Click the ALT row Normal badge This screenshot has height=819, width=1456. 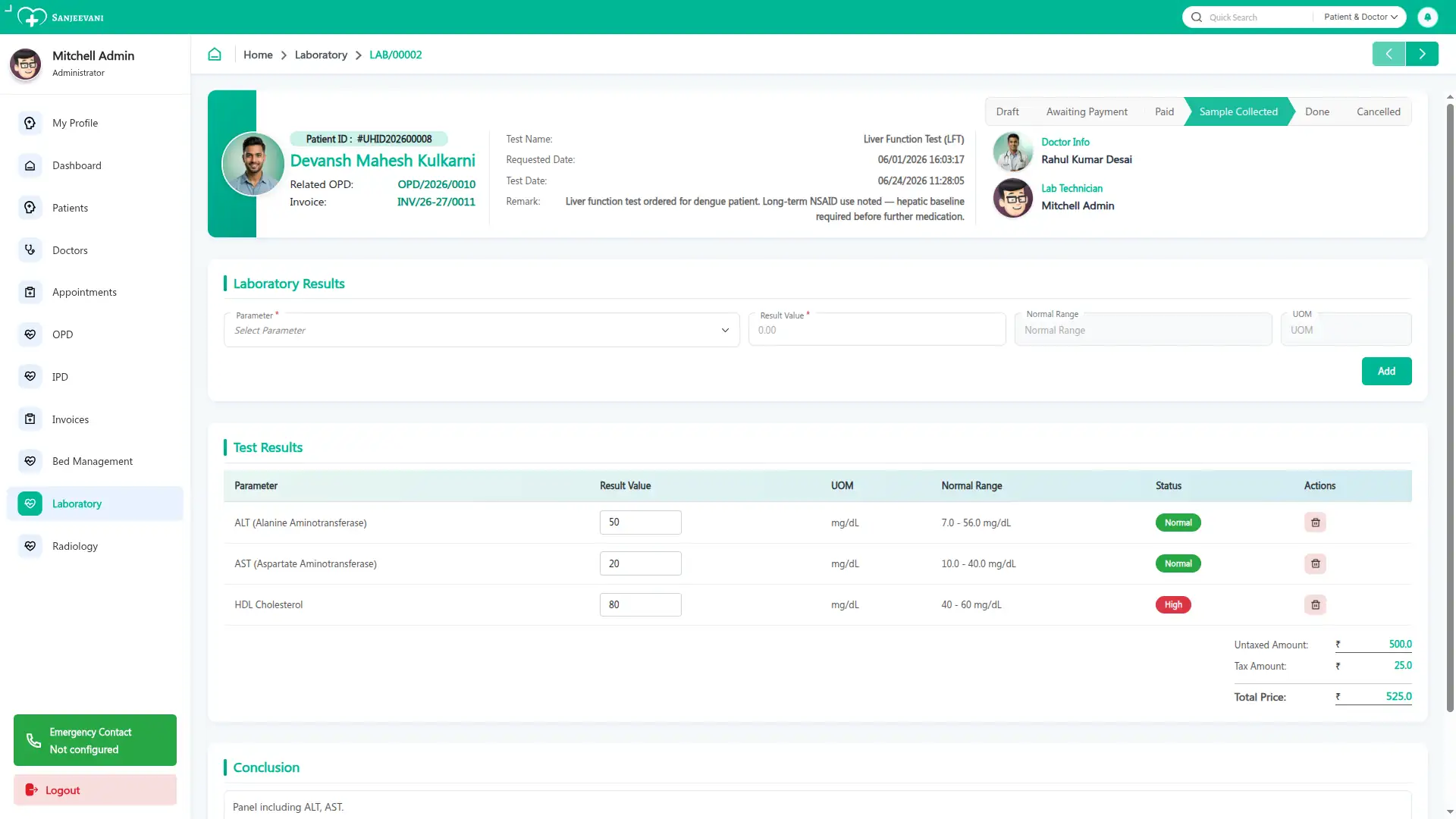click(1178, 522)
